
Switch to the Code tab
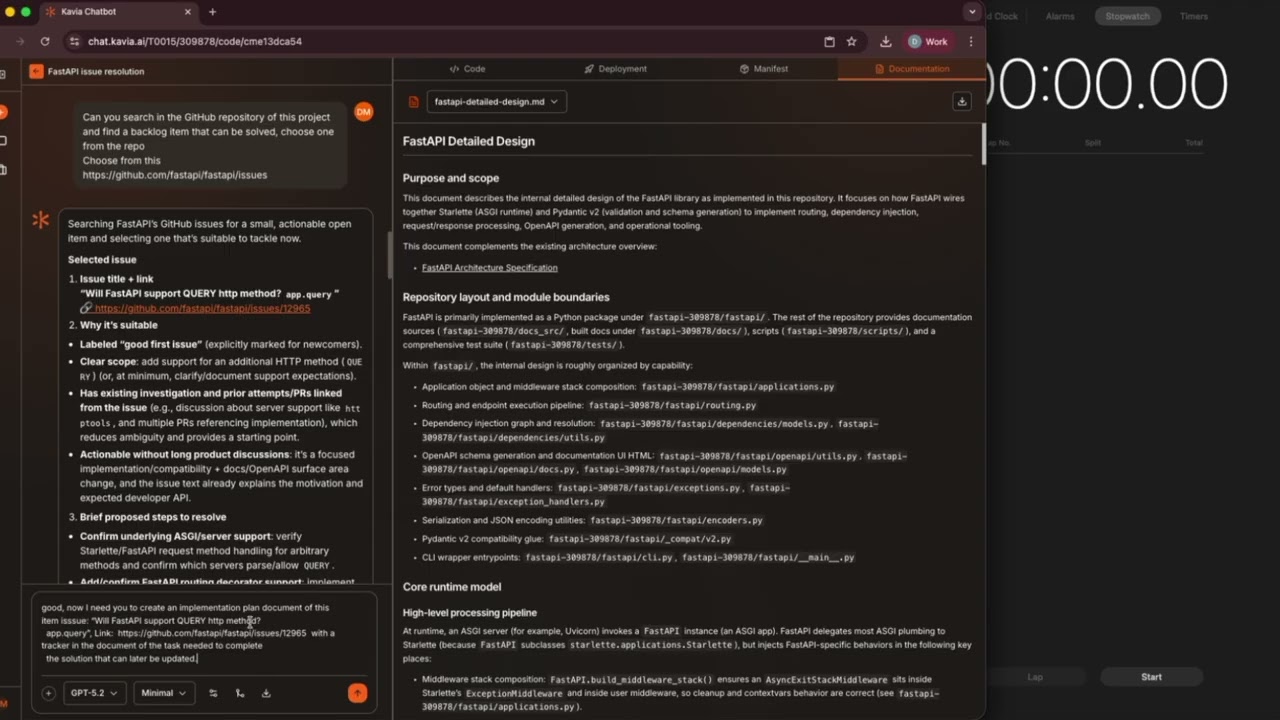pos(467,69)
